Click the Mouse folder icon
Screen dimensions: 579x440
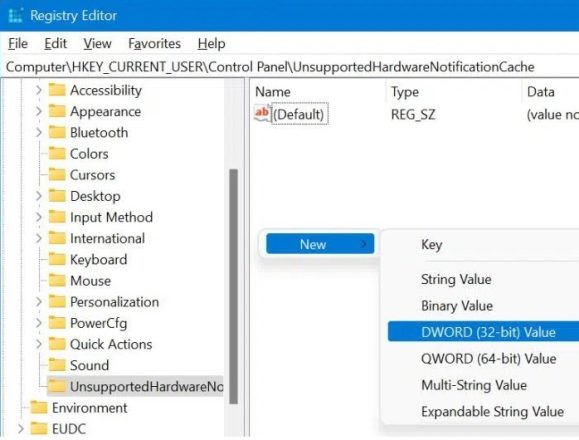click(57, 280)
